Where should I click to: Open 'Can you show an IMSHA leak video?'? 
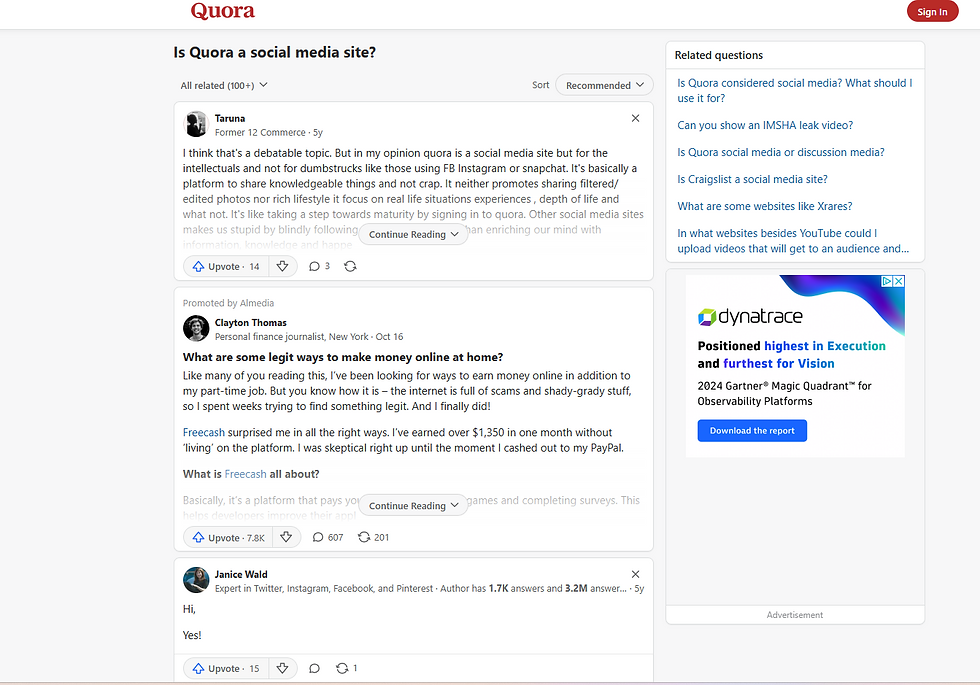point(765,125)
